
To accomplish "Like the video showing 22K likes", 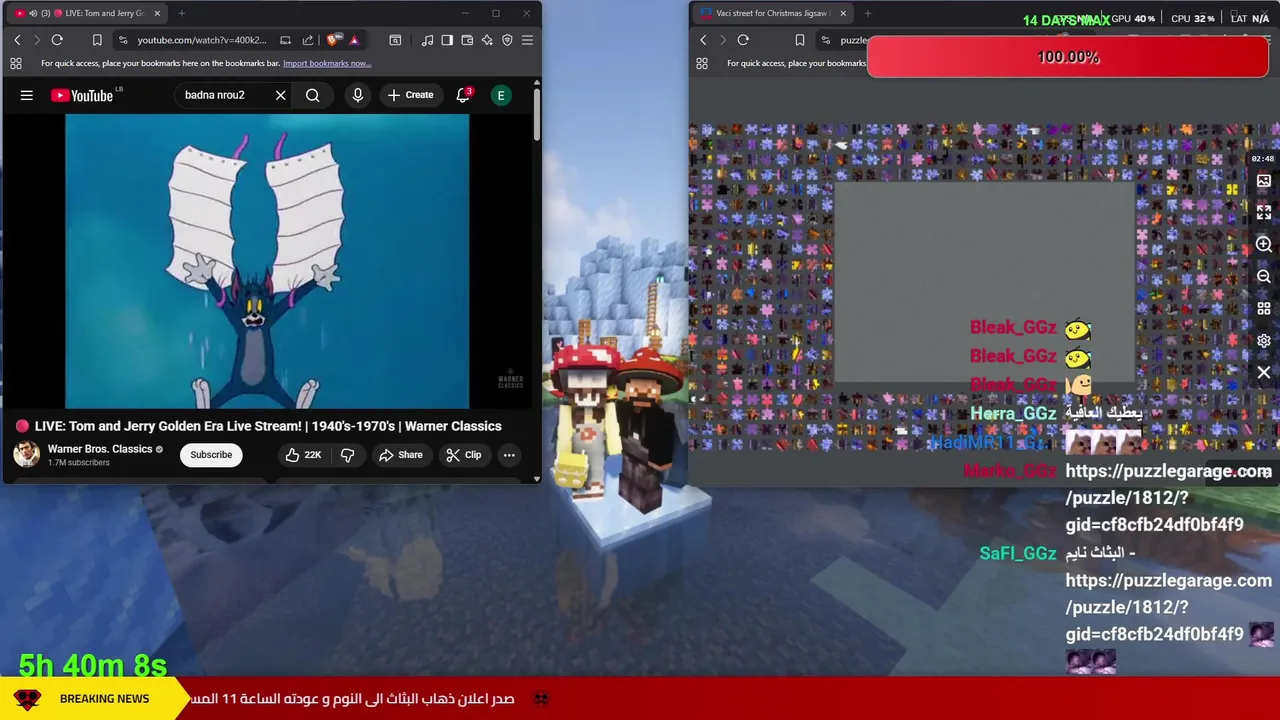I will coord(303,455).
